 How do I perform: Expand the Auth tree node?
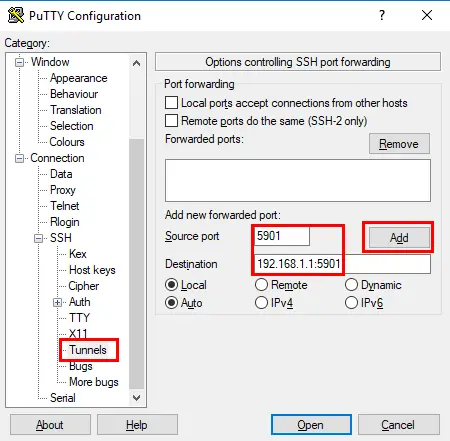tap(58, 302)
